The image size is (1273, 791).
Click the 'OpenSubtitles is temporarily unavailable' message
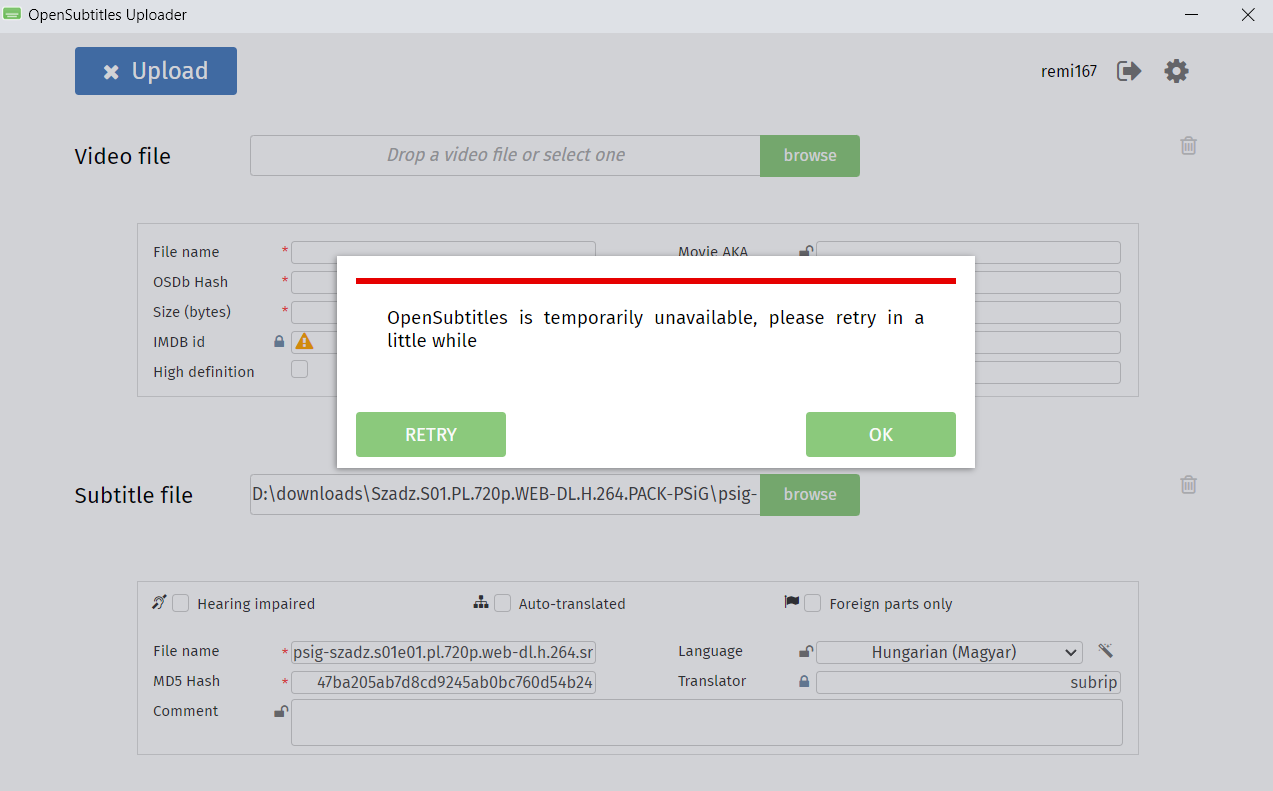tap(655, 329)
